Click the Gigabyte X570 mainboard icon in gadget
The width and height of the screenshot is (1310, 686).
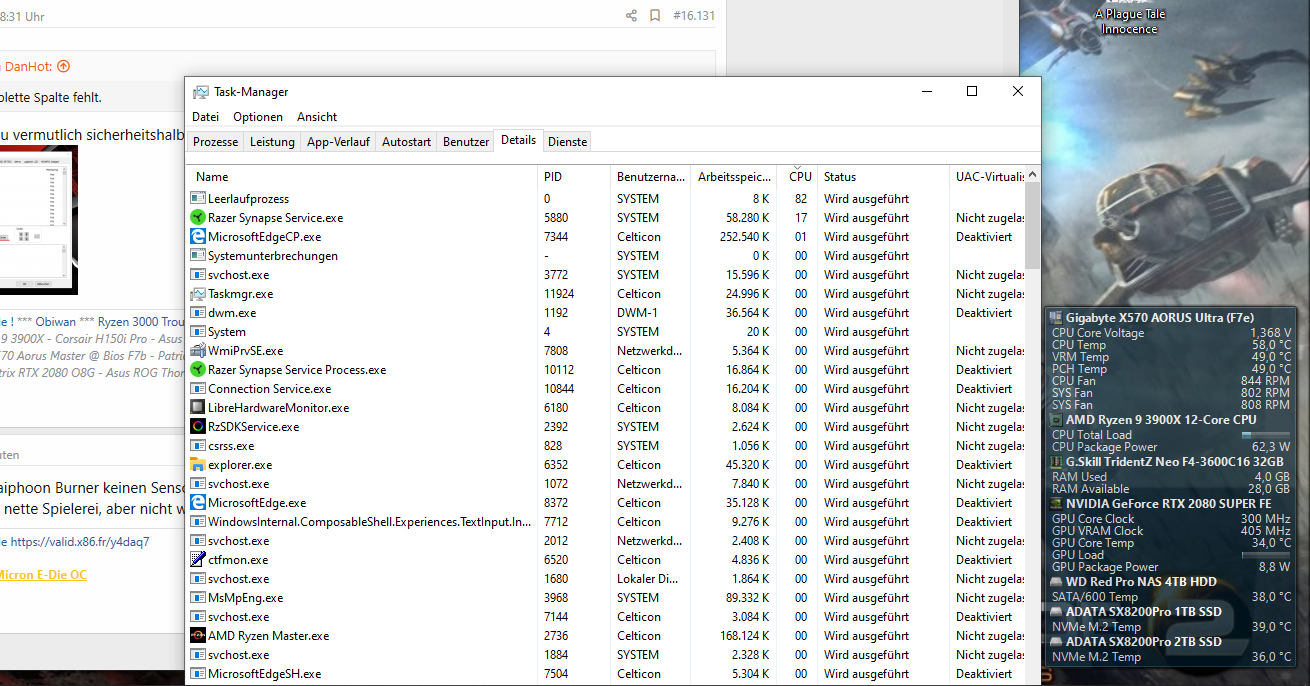(x=1056, y=317)
